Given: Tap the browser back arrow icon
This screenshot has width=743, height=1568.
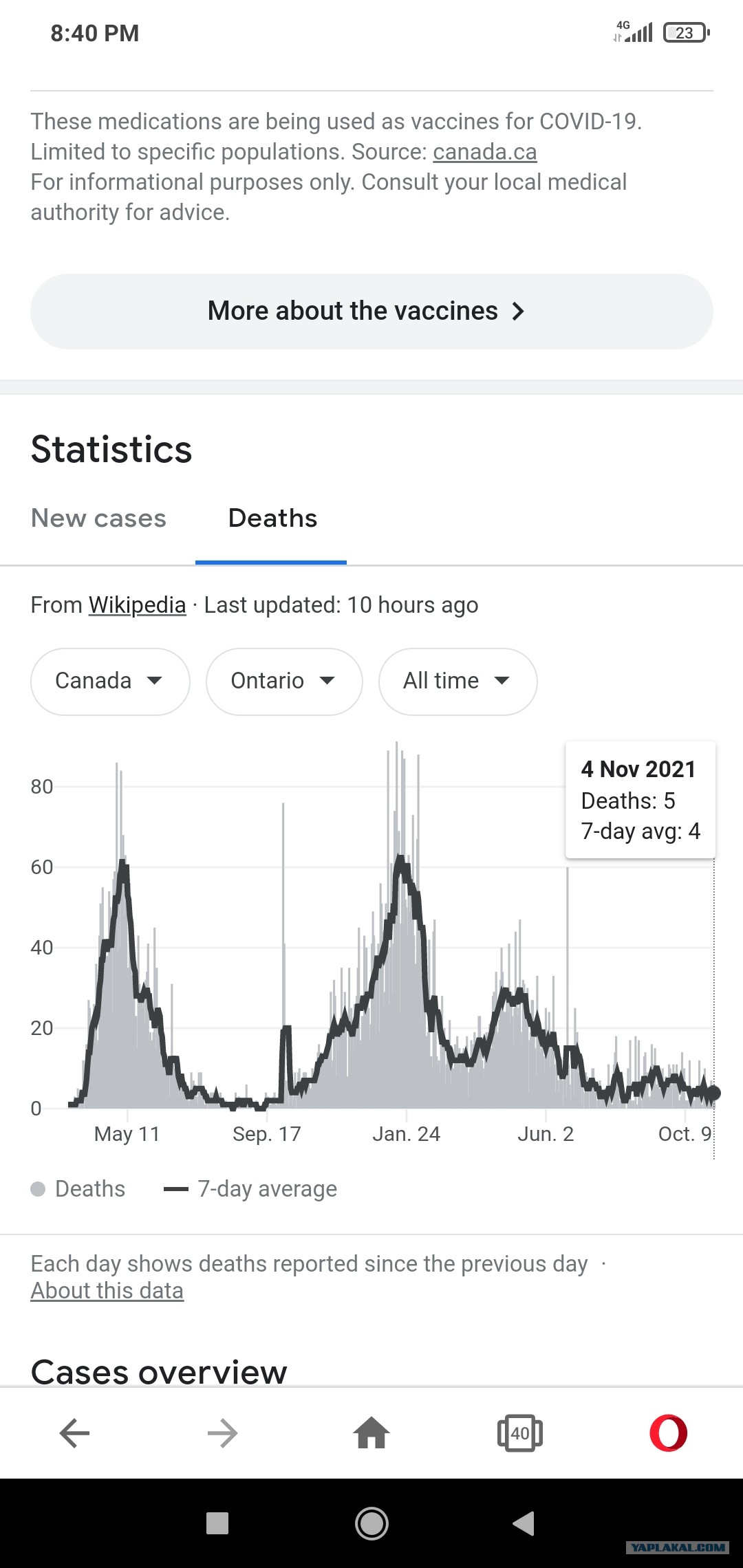Looking at the screenshot, I should [x=74, y=1433].
